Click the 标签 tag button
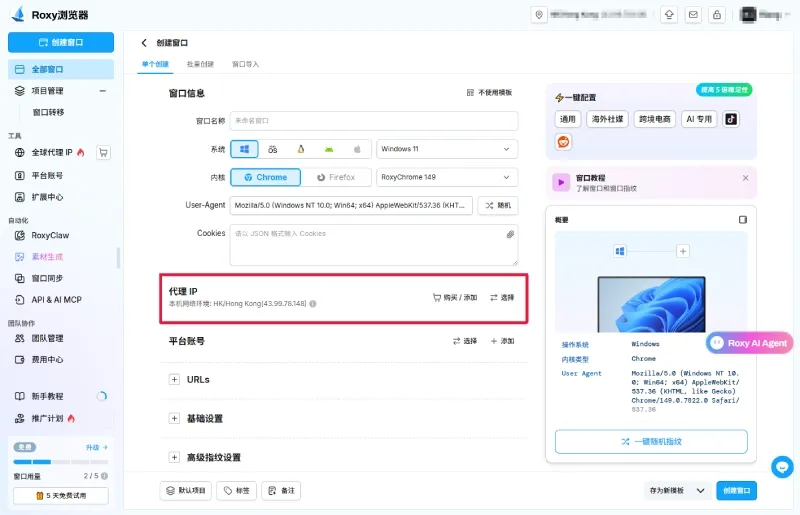 (x=236, y=491)
